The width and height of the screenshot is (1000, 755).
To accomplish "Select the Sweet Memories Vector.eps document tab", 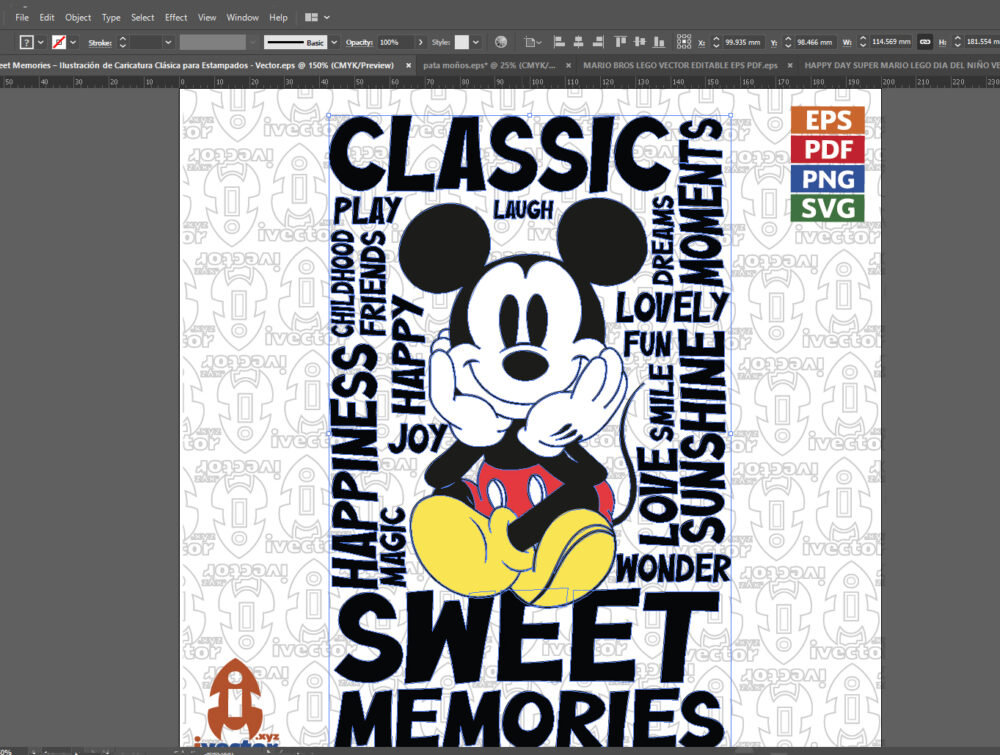I will (x=197, y=65).
